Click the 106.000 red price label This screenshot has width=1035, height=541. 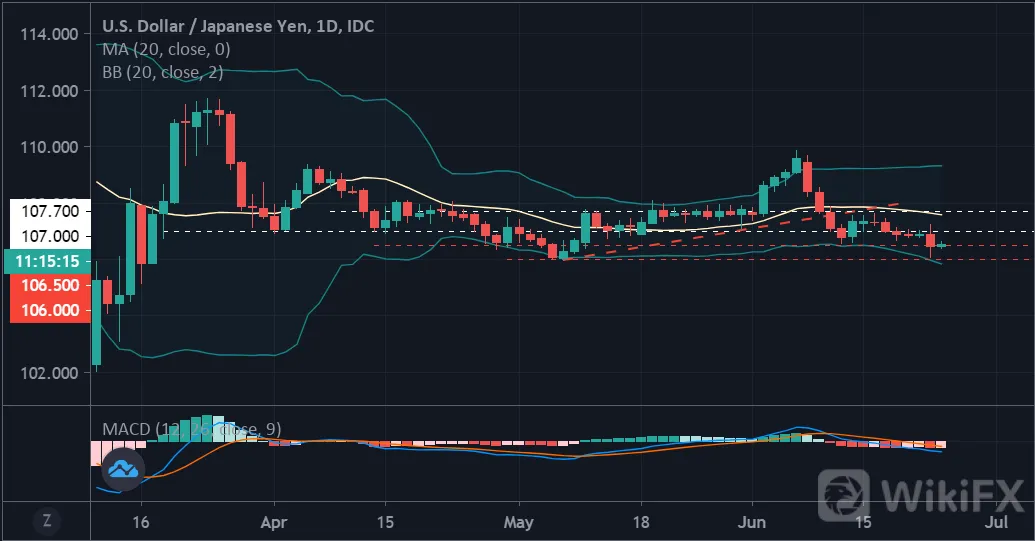50,310
